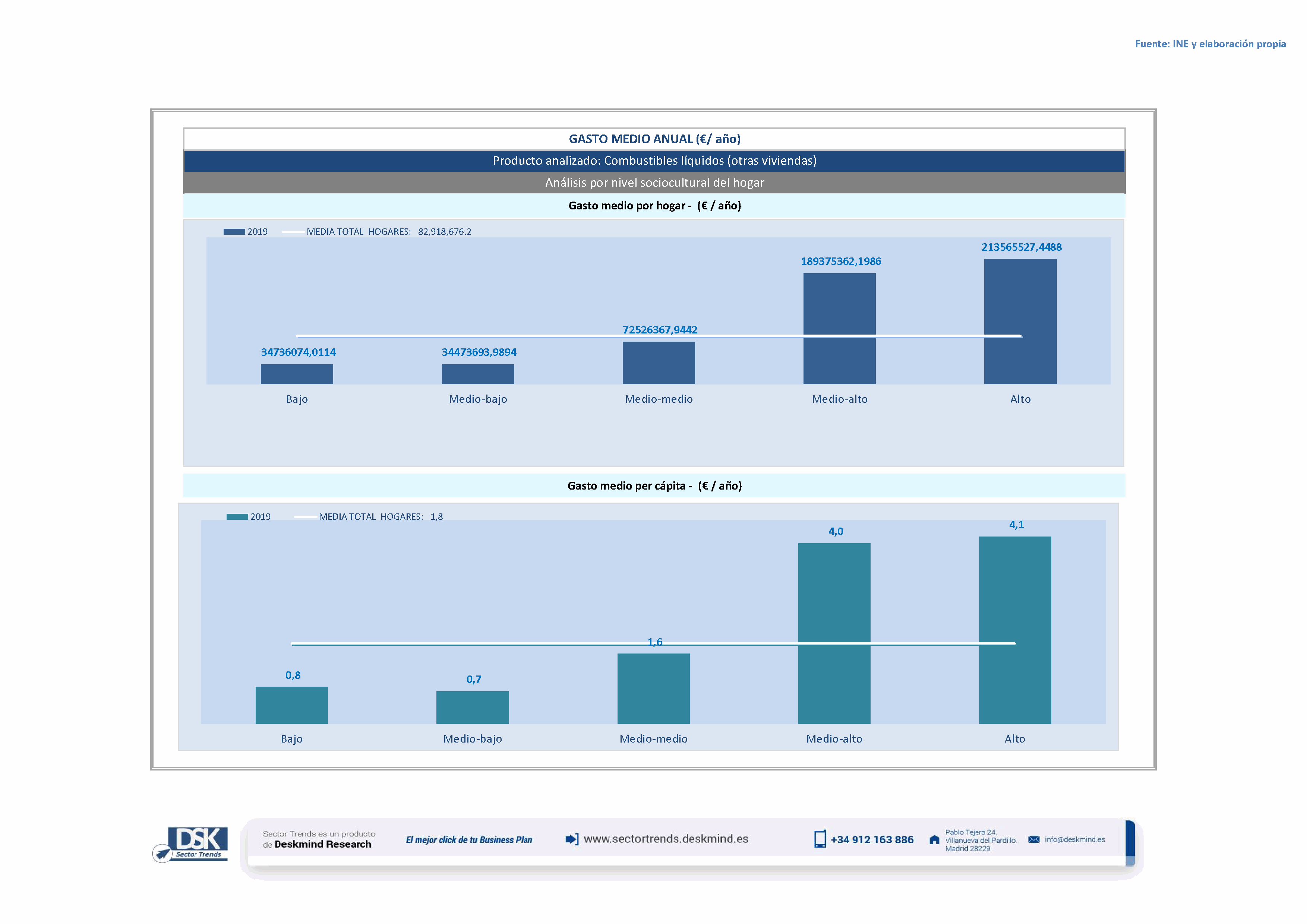Click the Fuente: INE y elaboración propia text
Viewport: 1307px width, 924px height.
pyautogui.click(x=1210, y=44)
